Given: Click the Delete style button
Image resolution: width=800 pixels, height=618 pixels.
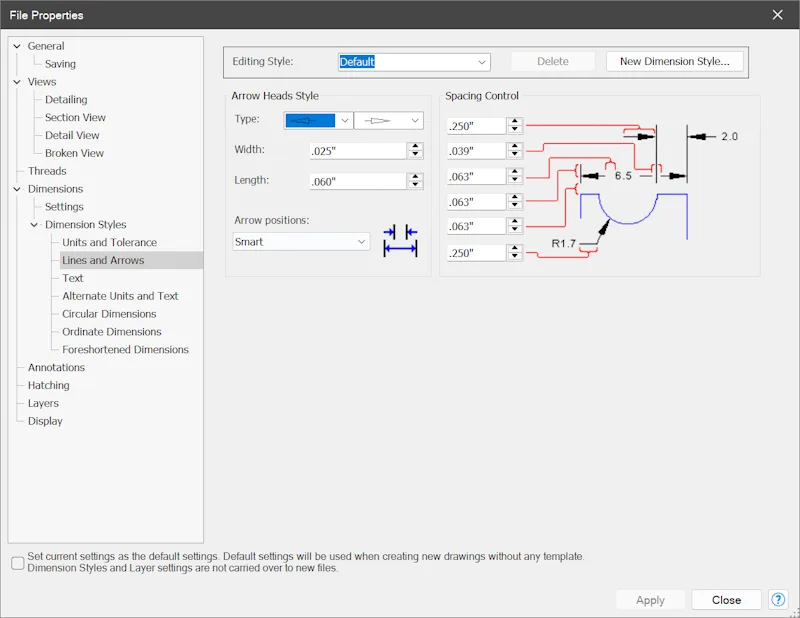Looking at the screenshot, I should [553, 61].
